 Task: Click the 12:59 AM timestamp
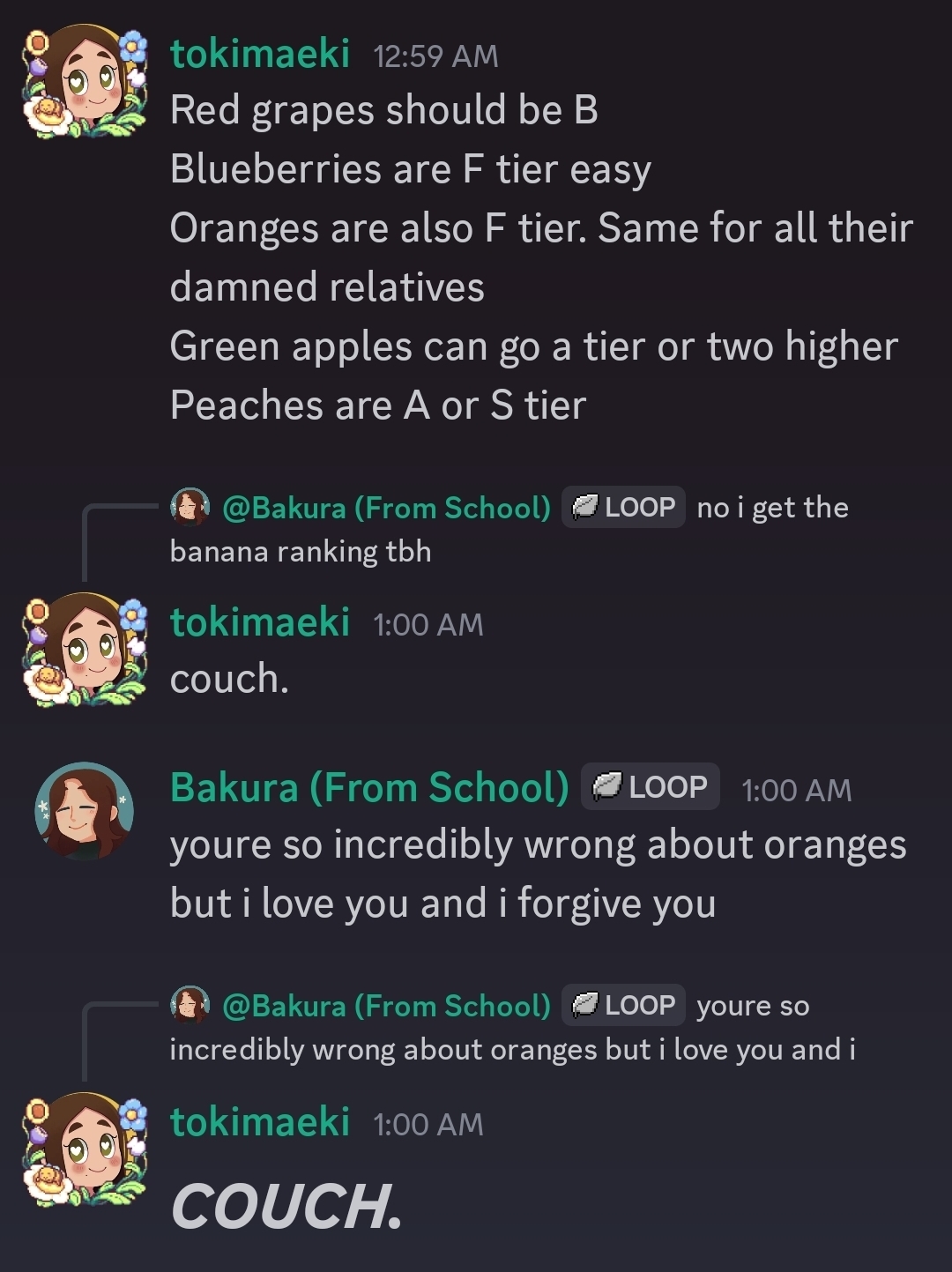(x=435, y=56)
